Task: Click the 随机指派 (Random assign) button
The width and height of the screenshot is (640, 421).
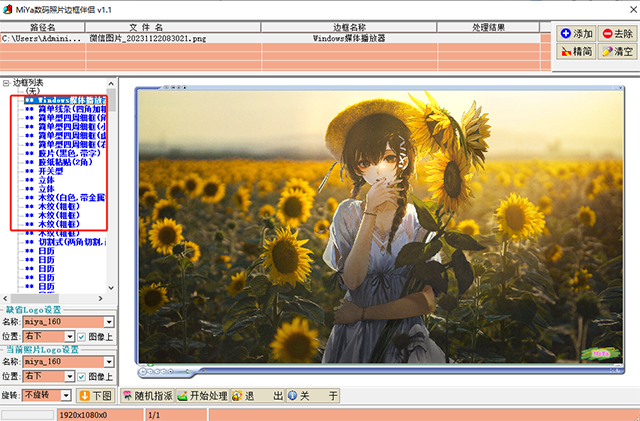Action: coord(147,396)
